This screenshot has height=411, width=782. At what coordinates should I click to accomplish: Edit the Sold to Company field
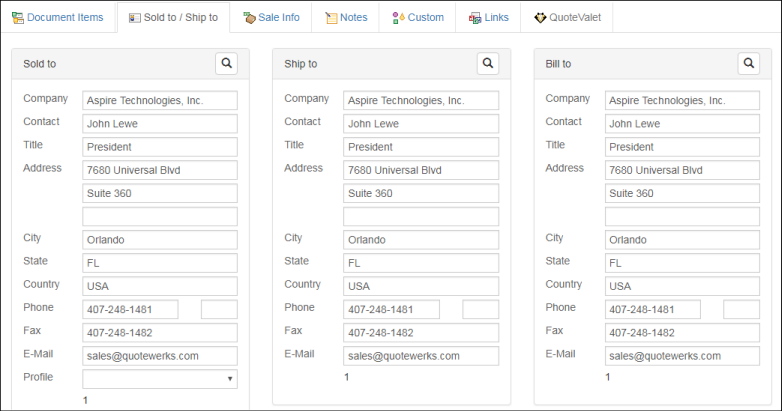pyautogui.click(x=160, y=100)
